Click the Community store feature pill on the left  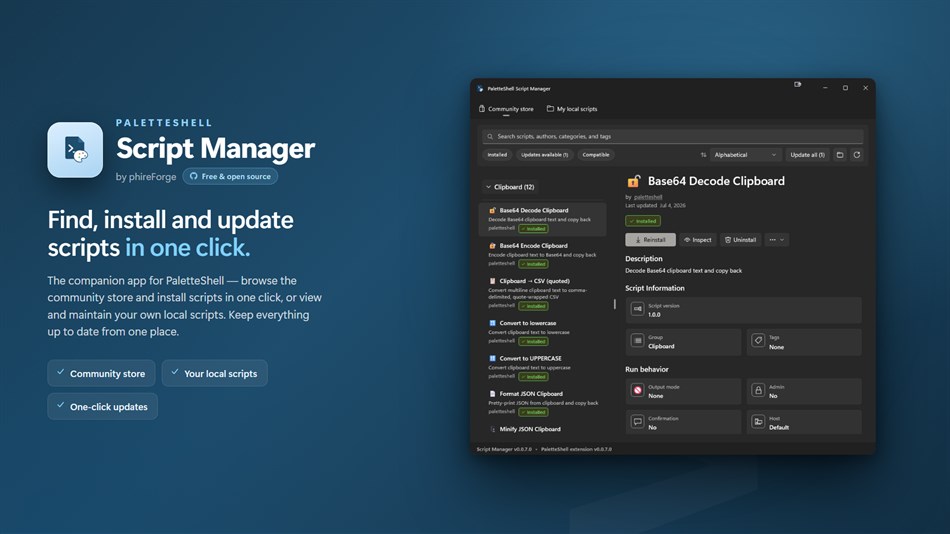coord(101,373)
